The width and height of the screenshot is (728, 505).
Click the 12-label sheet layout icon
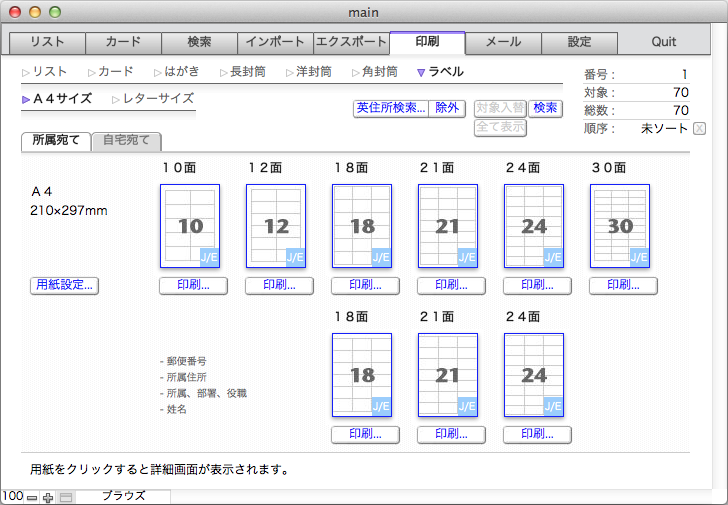tap(276, 226)
